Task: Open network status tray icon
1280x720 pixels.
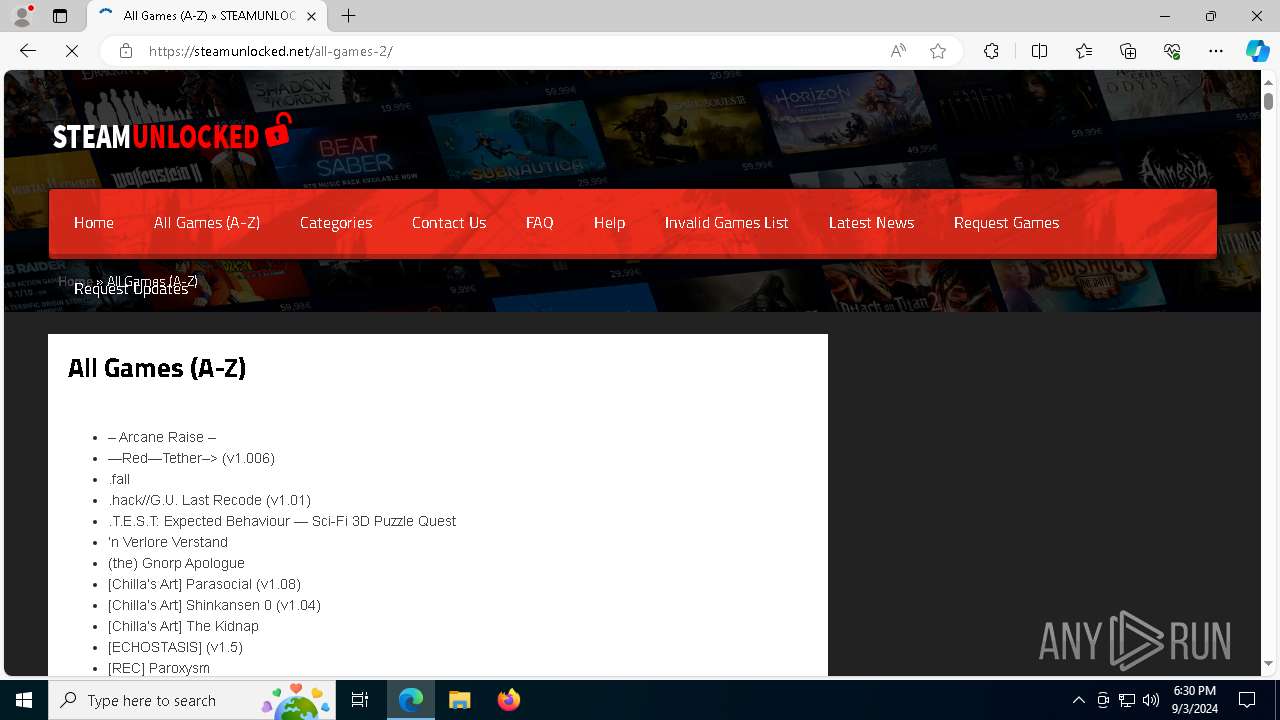Action: click(1127, 700)
